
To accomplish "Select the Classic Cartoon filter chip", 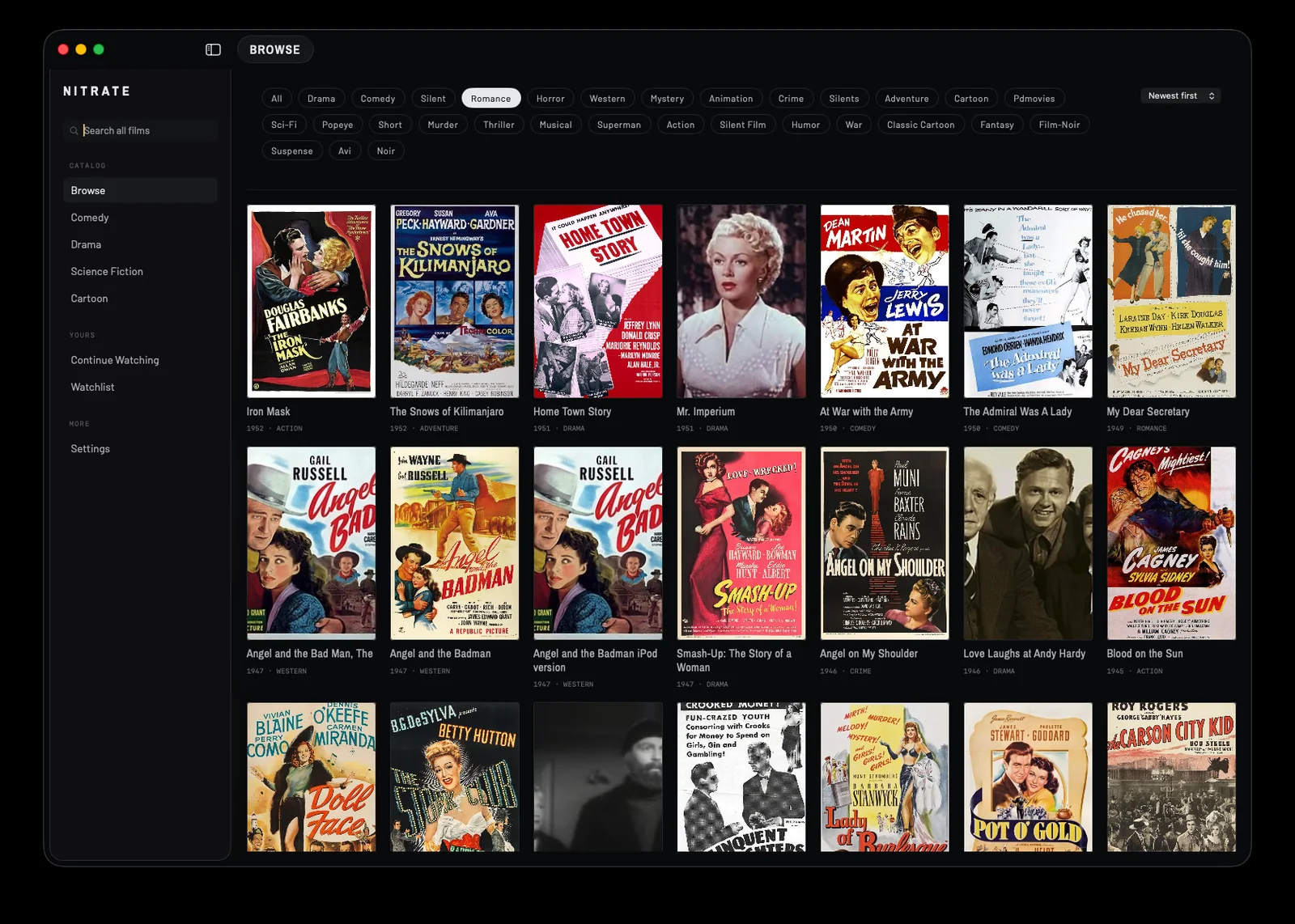I will tap(920, 125).
